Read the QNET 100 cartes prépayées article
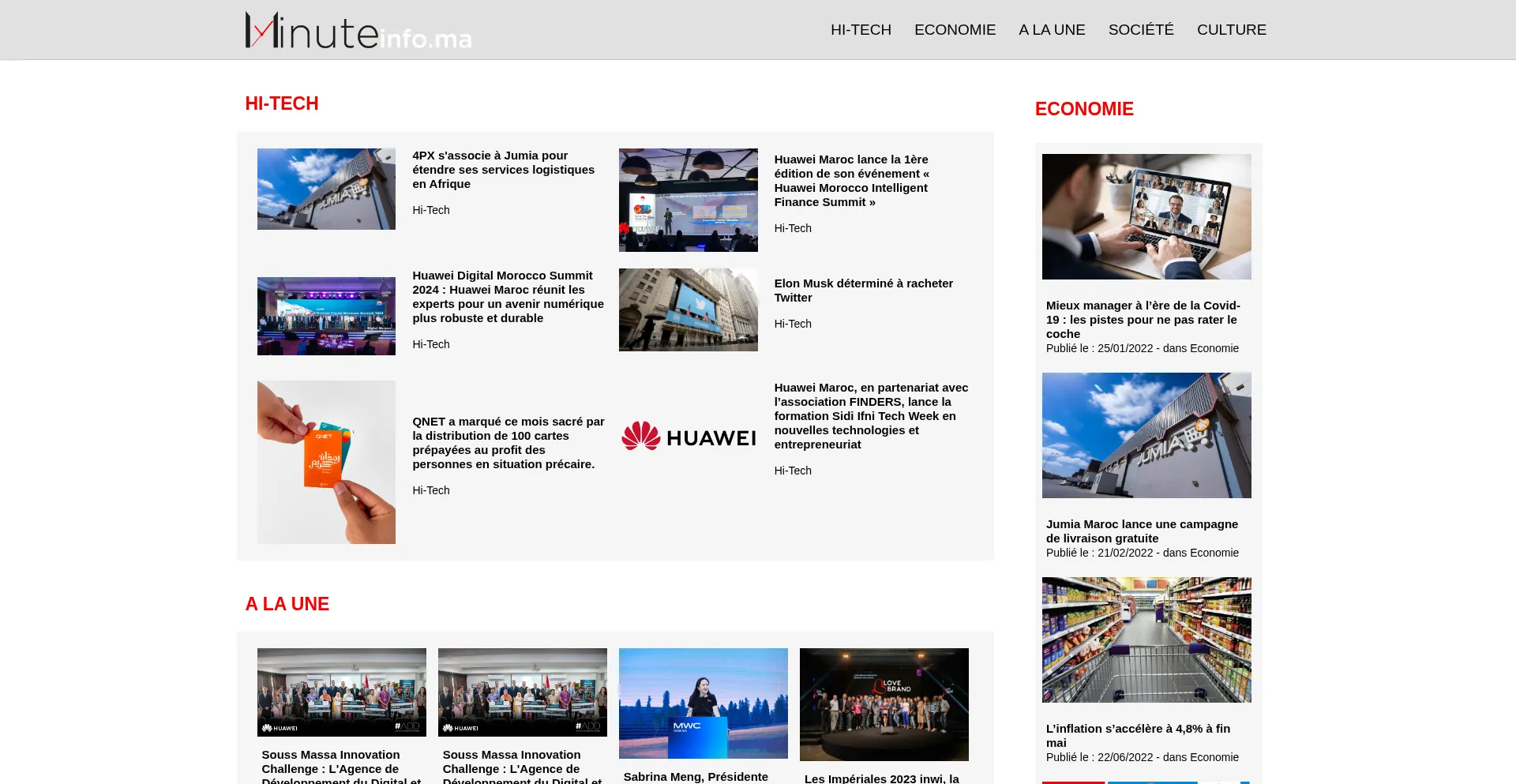This screenshot has width=1516, height=784. pos(508,443)
